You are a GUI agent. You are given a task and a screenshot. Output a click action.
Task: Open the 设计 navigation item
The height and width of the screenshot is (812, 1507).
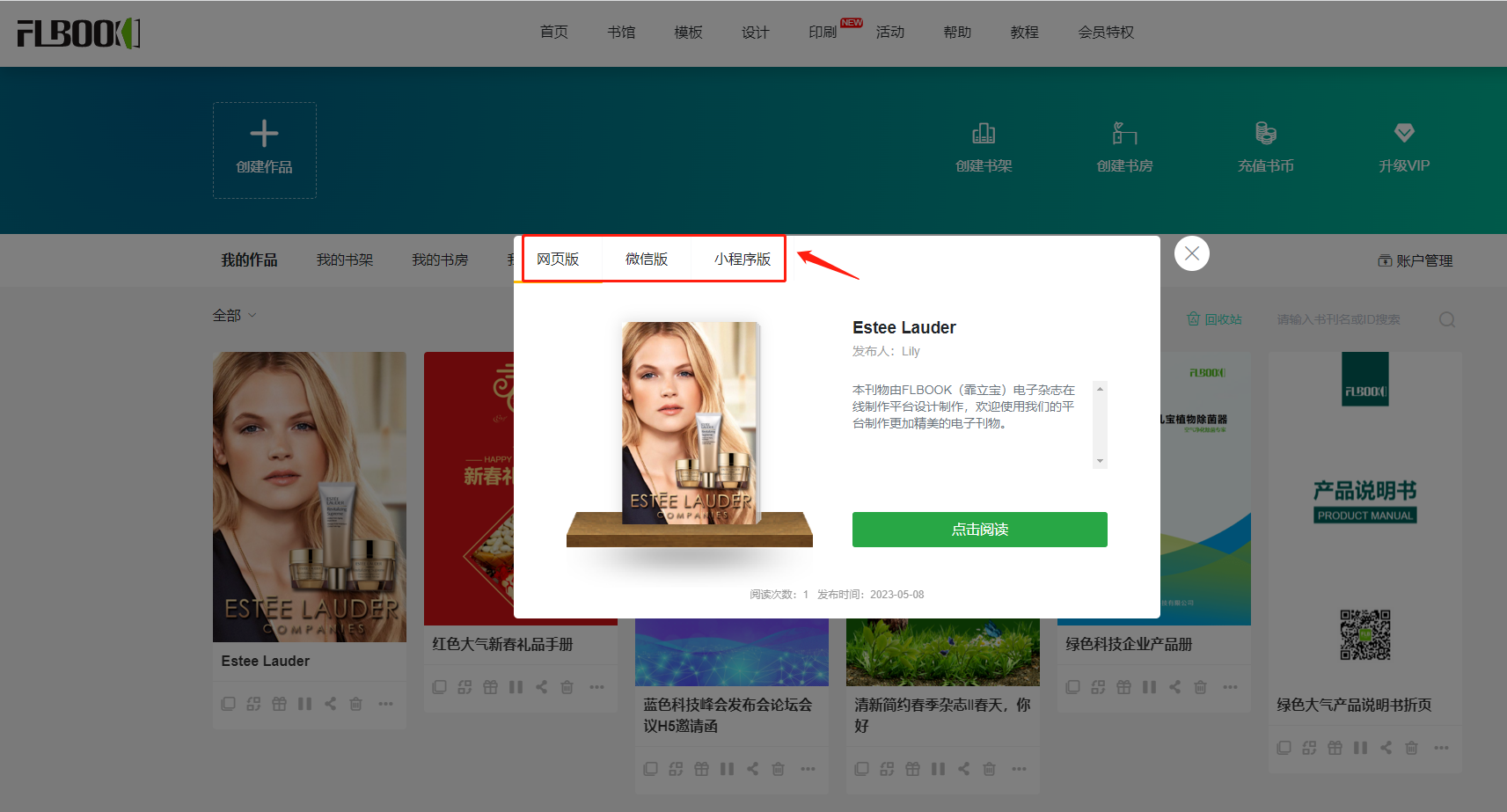click(755, 33)
